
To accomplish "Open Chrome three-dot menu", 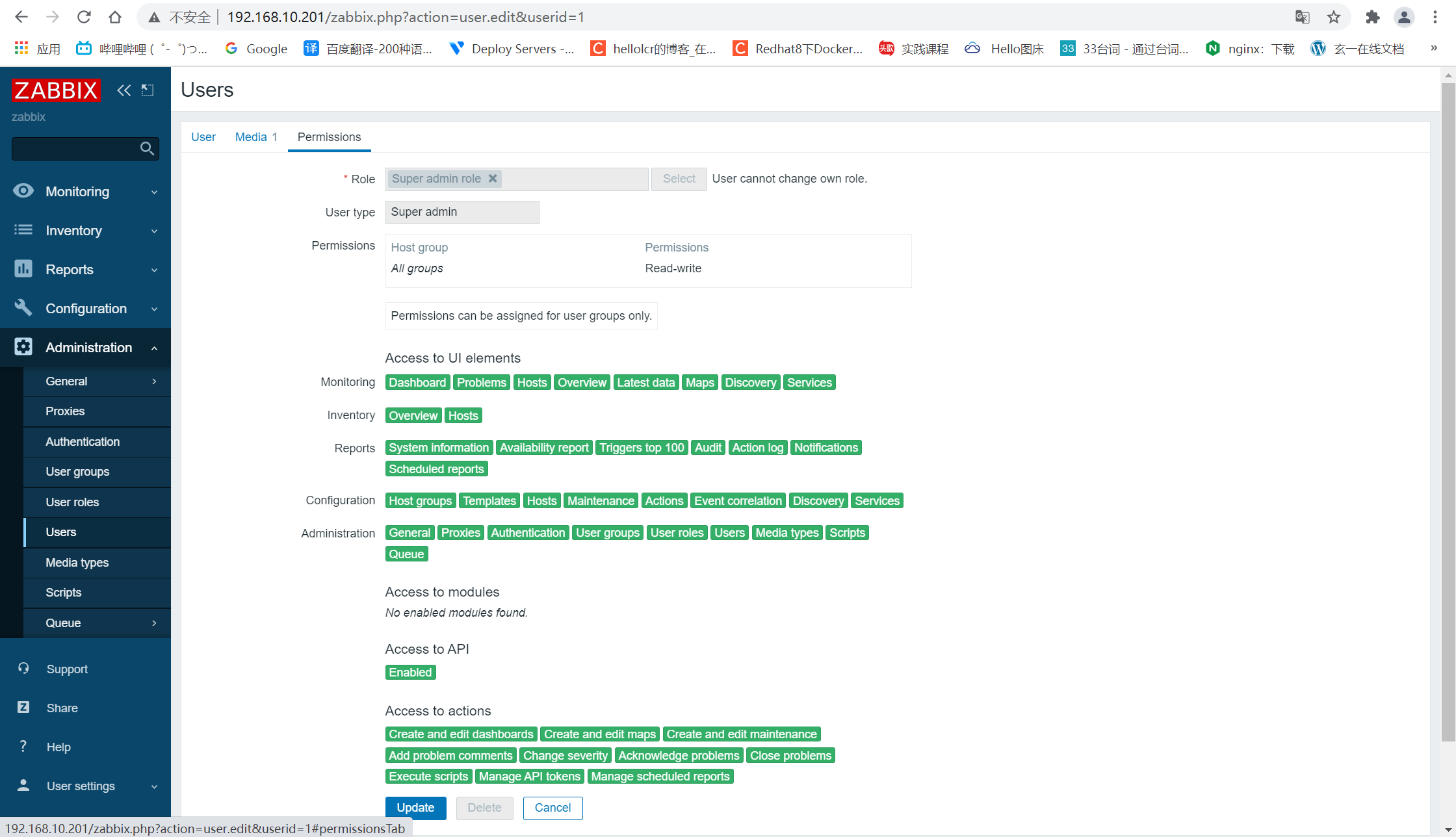I will [1435, 17].
